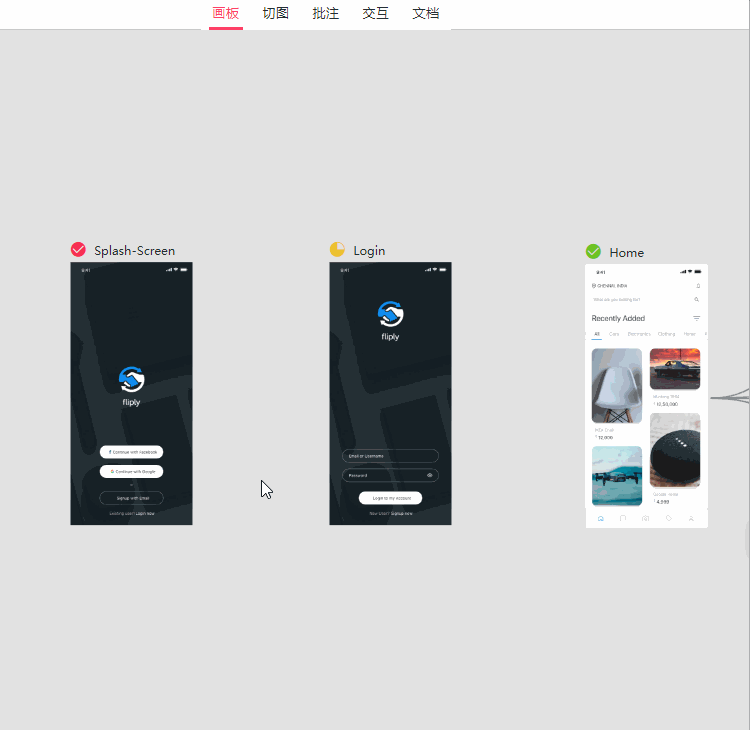The height and width of the screenshot is (730, 750).
Task: Click the home icon in bottom navigation
Action: [601, 519]
